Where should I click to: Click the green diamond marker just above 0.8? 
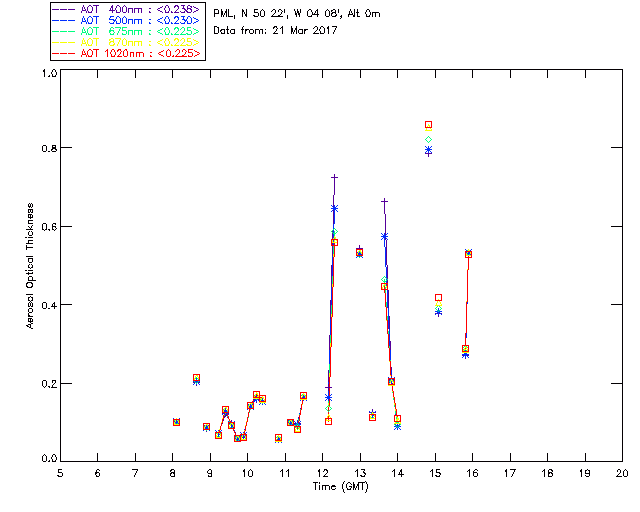point(428,140)
